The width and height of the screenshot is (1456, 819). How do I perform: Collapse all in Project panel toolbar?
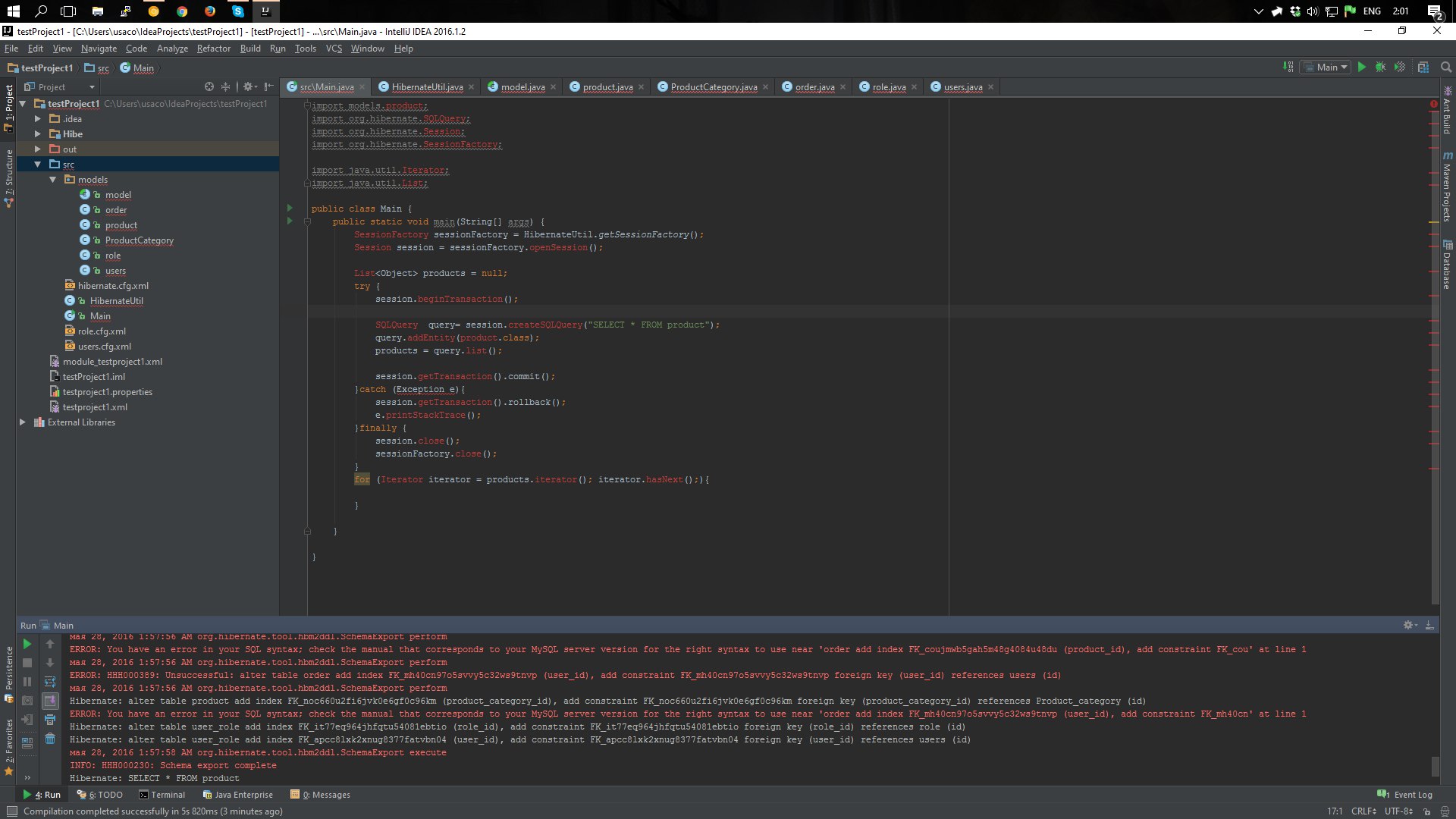point(225,86)
